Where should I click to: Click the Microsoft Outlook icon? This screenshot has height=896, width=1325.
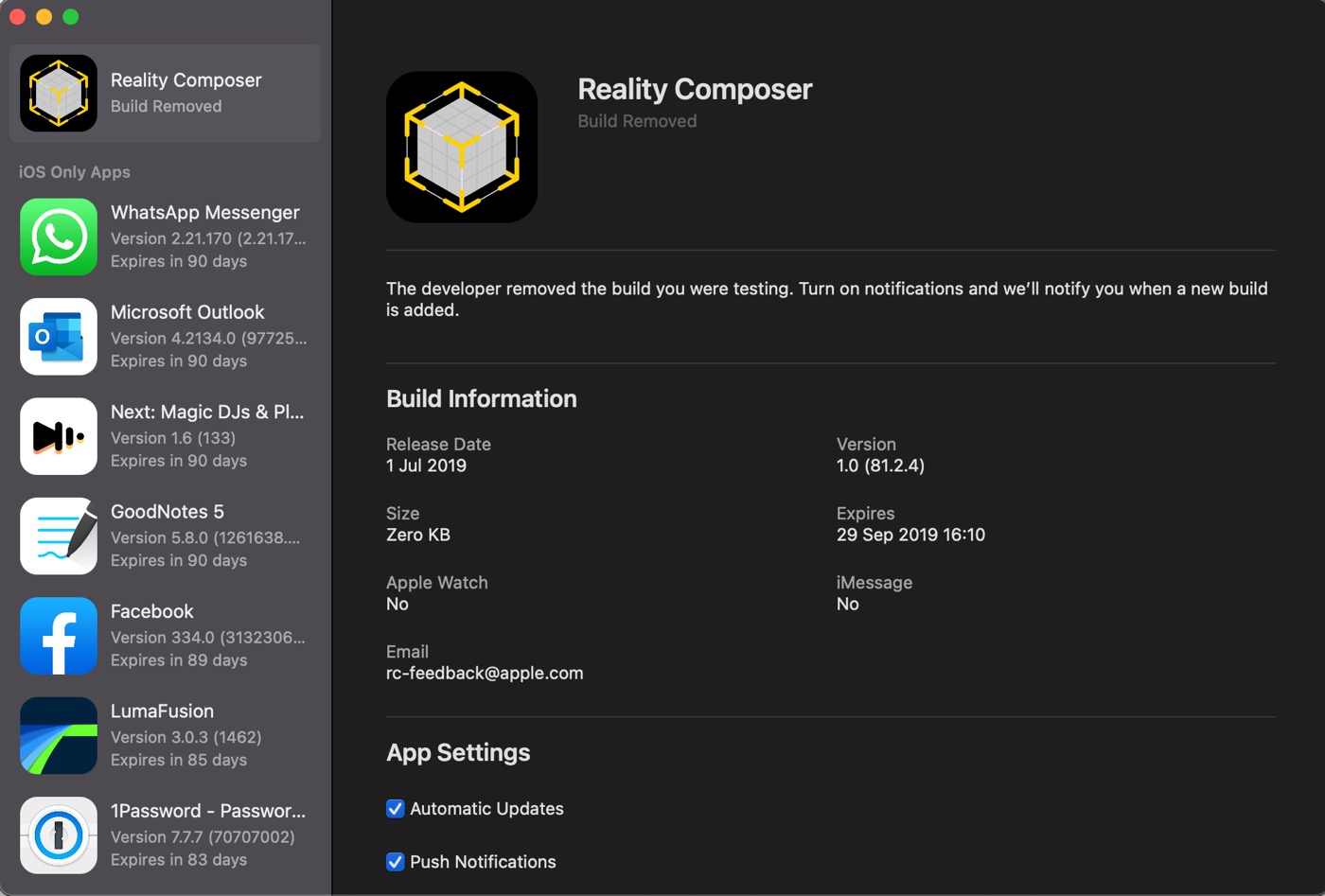pos(59,336)
